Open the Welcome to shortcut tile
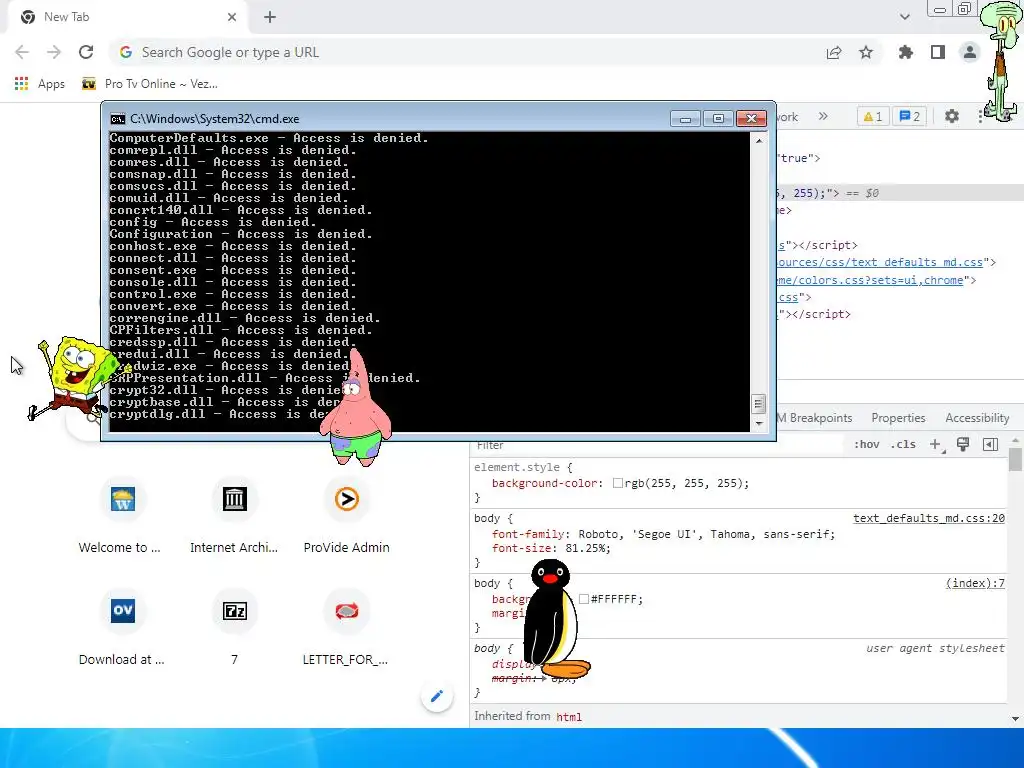This screenshot has height=768, width=1024. pyautogui.click(x=122, y=517)
